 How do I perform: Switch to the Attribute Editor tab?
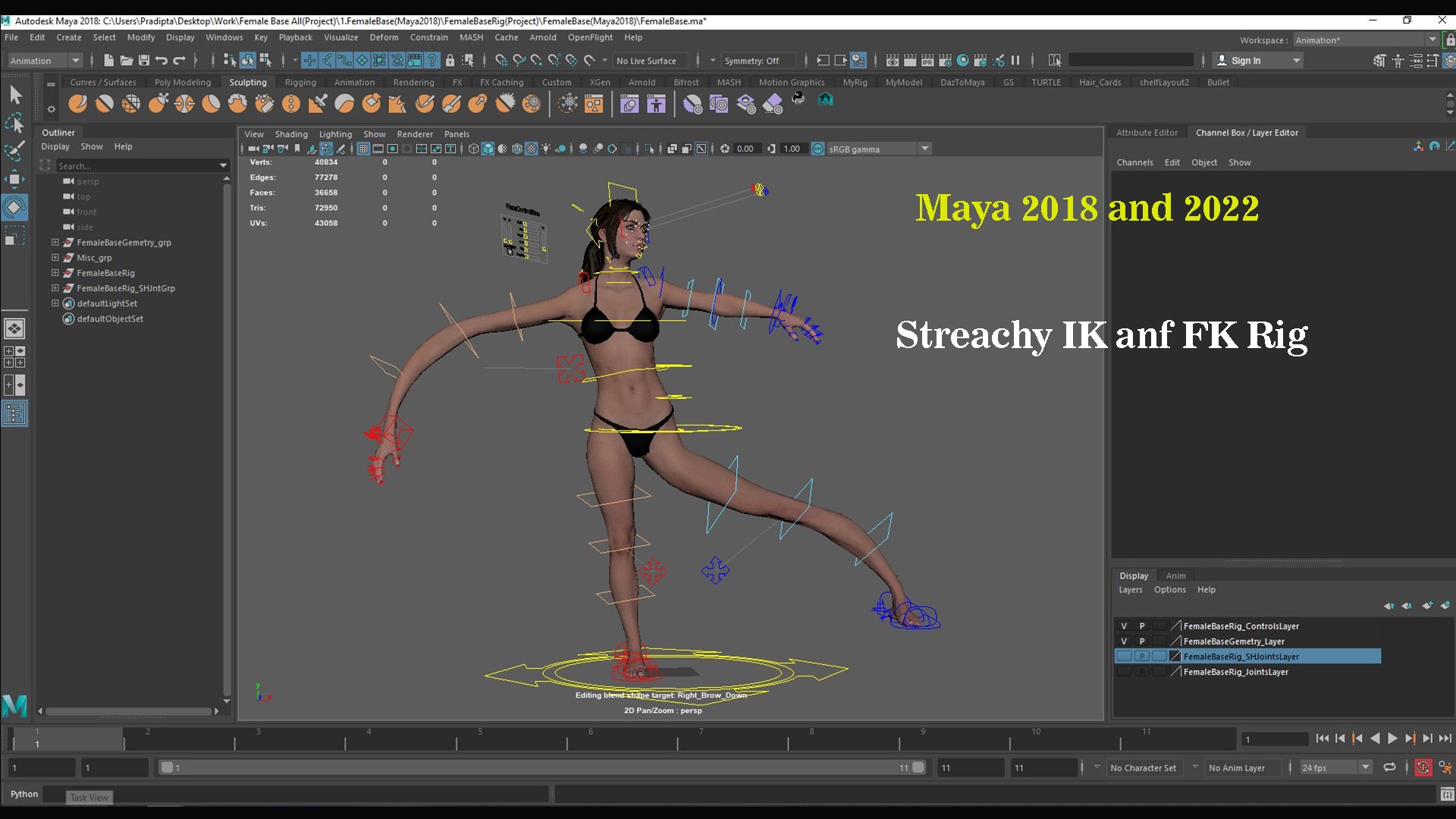click(1147, 133)
